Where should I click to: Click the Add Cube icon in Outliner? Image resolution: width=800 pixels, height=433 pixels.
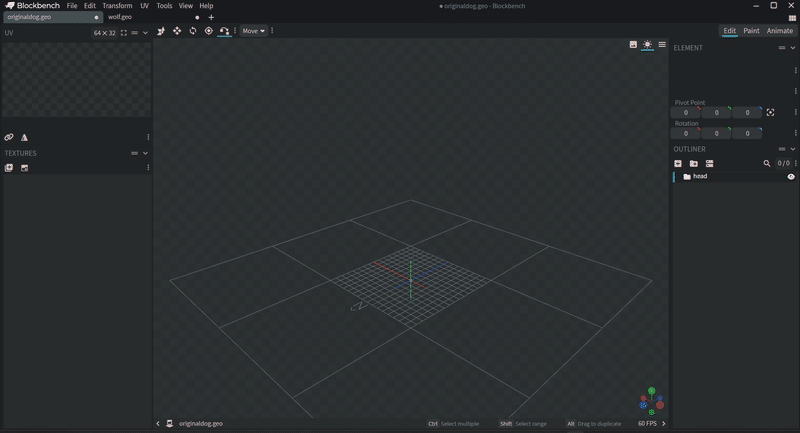pyautogui.click(x=678, y=164)
